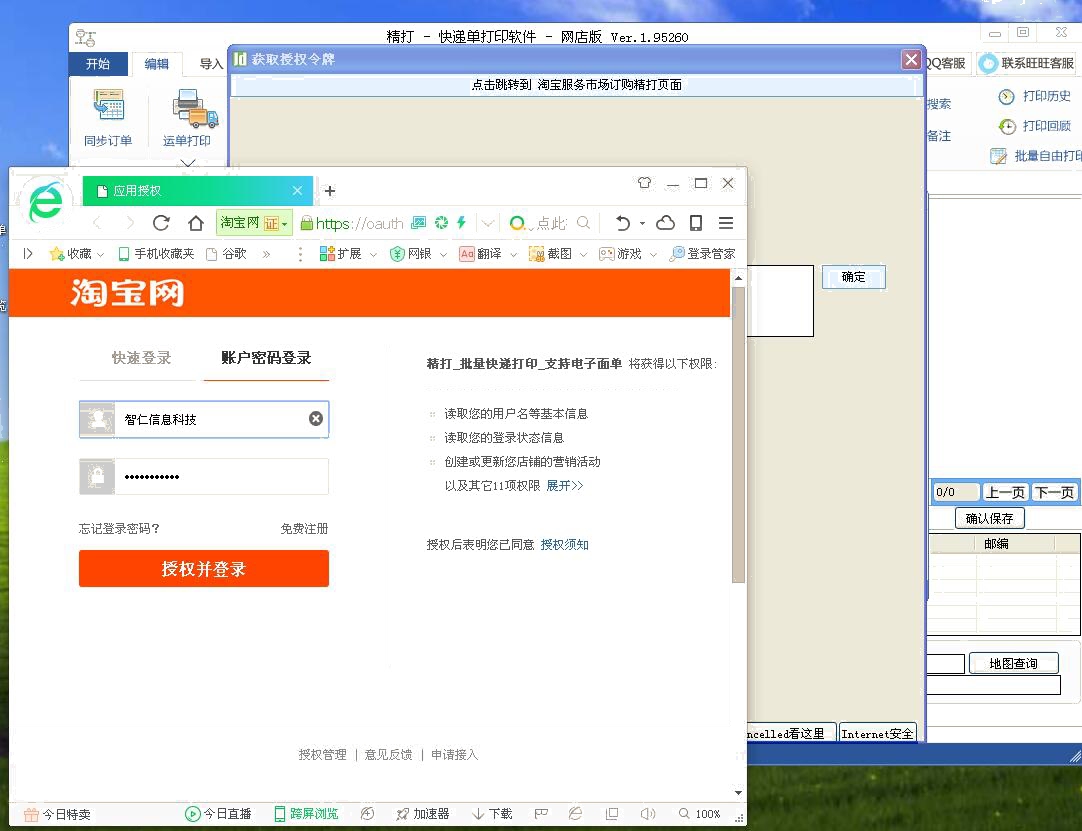This screenshot has height=831, width=1082.
Task: Go to browser home page icon
Action: [196, 223]
